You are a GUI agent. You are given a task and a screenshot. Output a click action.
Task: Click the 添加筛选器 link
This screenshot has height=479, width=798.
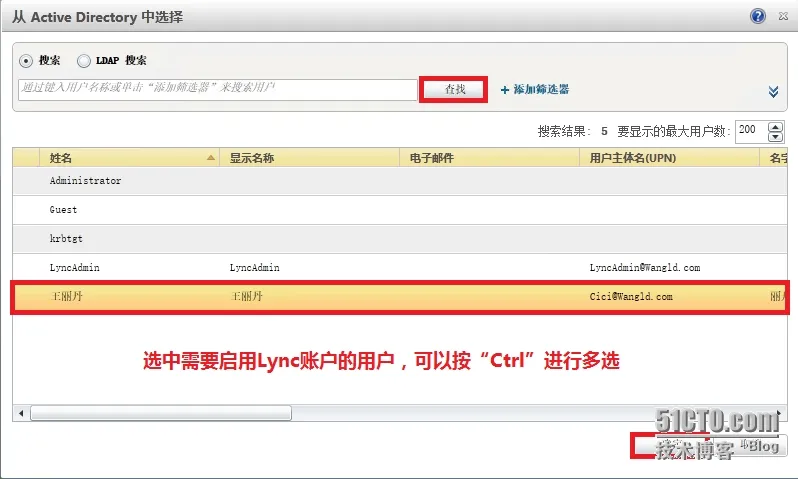click(535, 90)
